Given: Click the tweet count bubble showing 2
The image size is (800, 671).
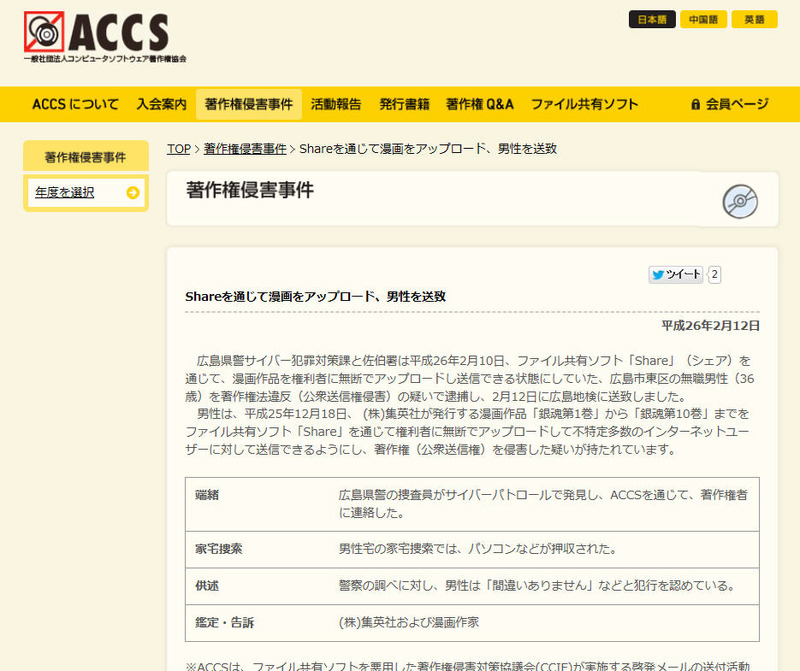Looking at the screenshot, I should click(715, 274).
